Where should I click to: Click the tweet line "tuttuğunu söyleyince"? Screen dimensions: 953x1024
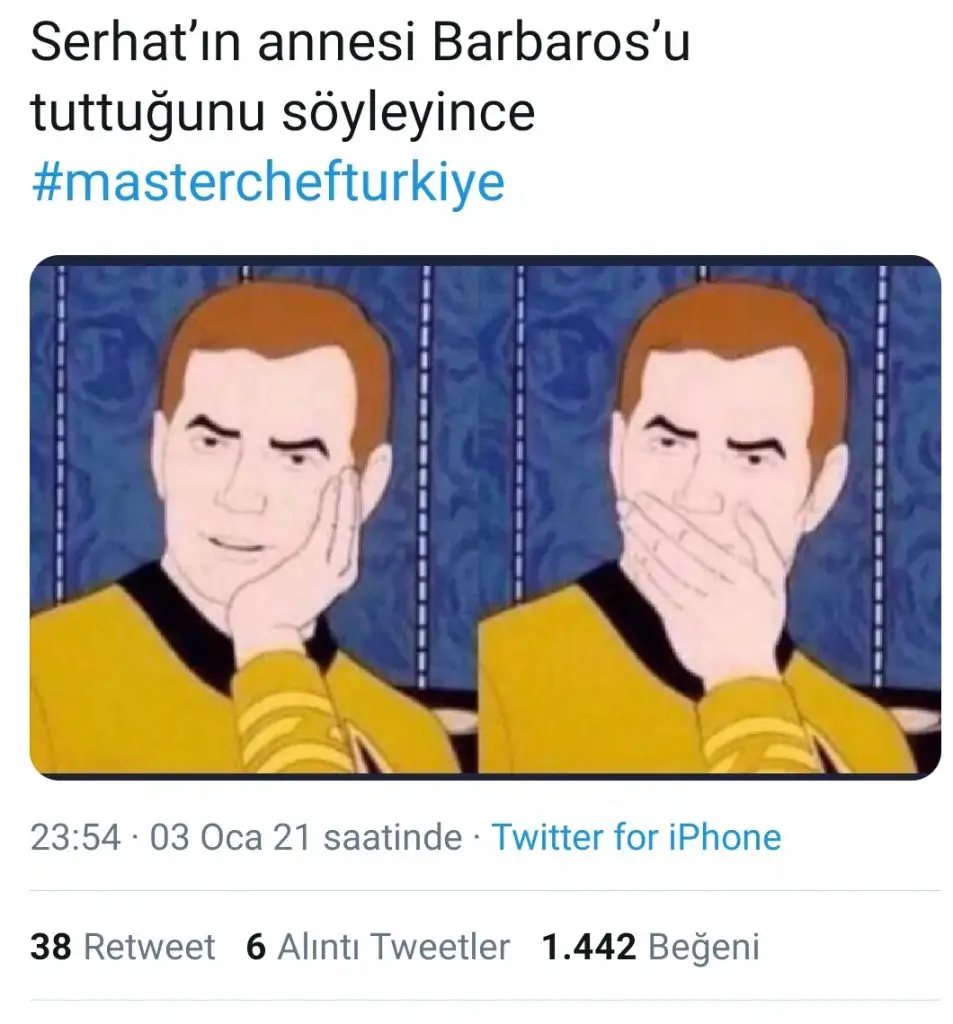pyautogui.click(x=283, y=113)
